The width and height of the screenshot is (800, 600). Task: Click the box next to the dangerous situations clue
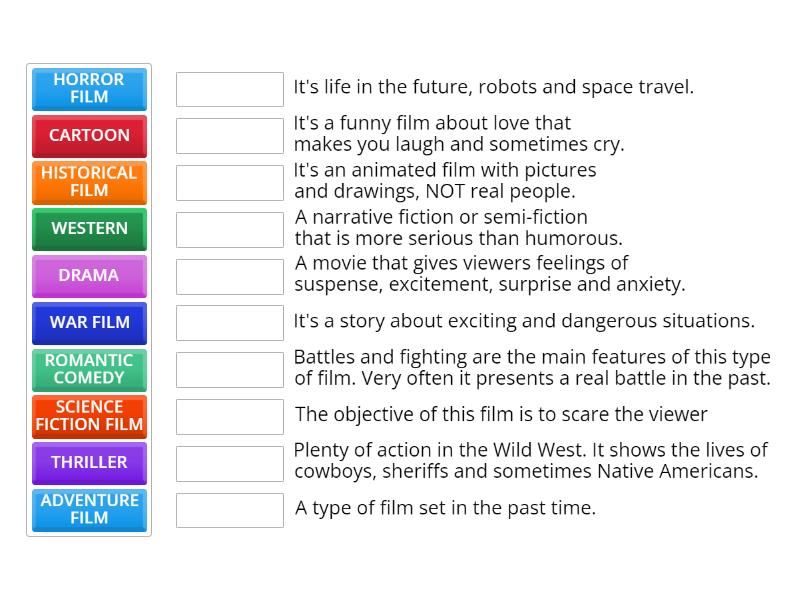click(229, 322)
